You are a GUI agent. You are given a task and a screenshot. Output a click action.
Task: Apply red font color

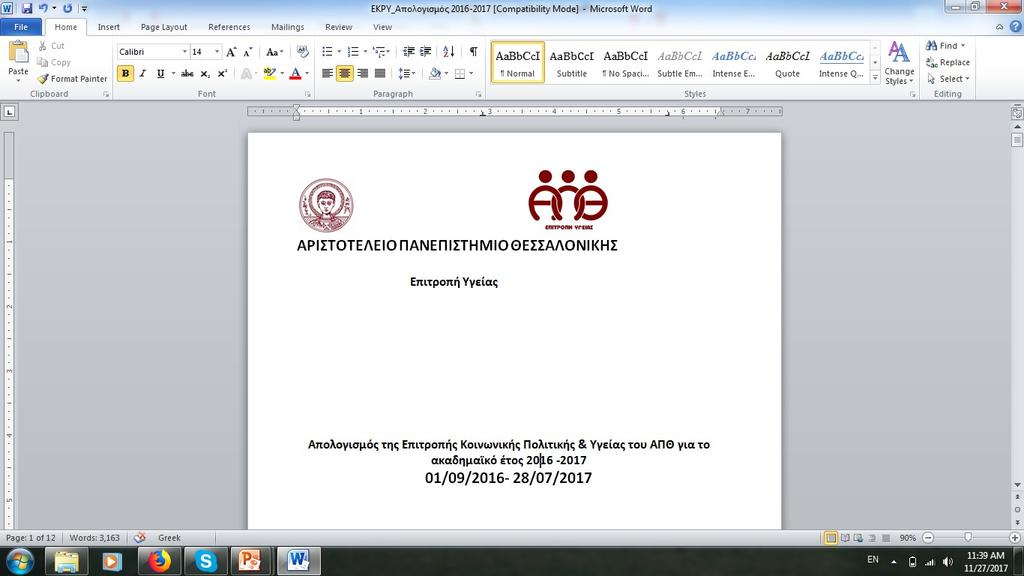point(295,73)
